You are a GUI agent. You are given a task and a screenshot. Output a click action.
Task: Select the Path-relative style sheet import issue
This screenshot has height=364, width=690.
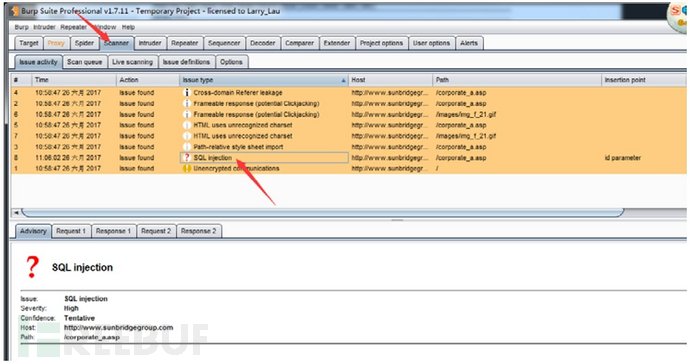(349, 147)
